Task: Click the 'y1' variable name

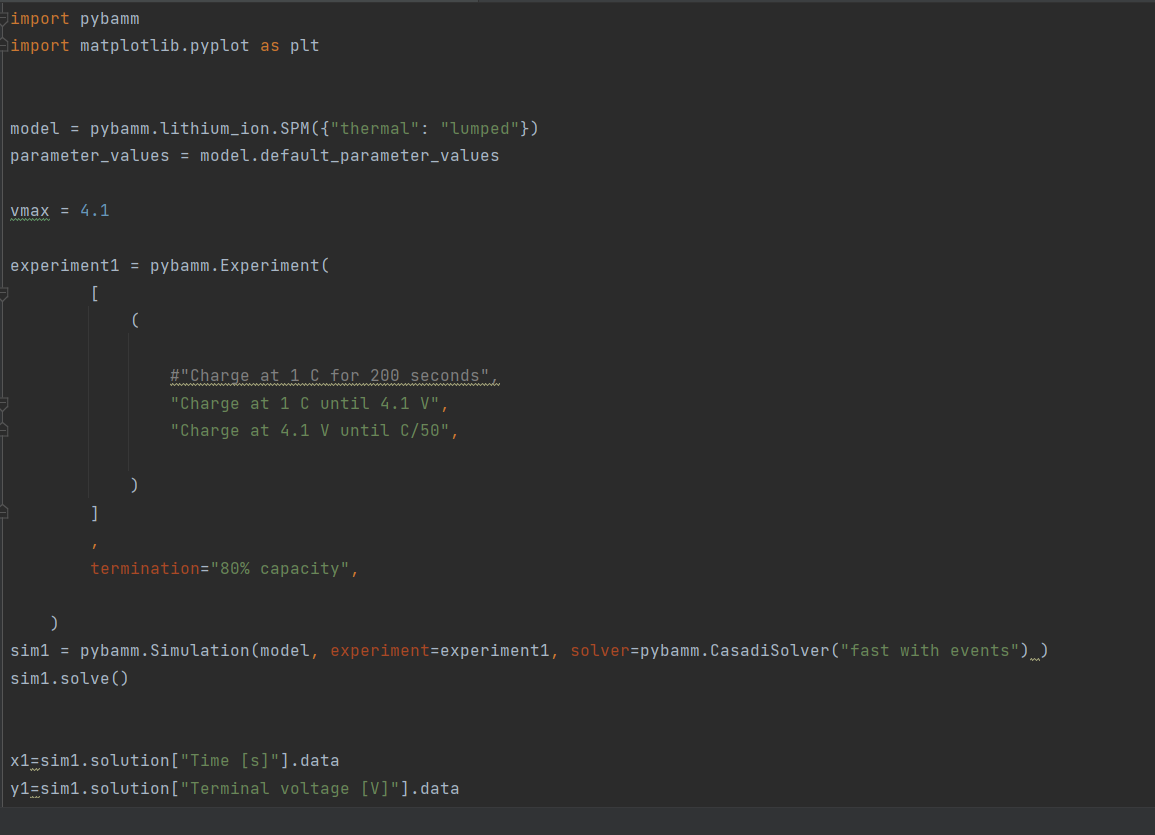Action: [20, 789]
